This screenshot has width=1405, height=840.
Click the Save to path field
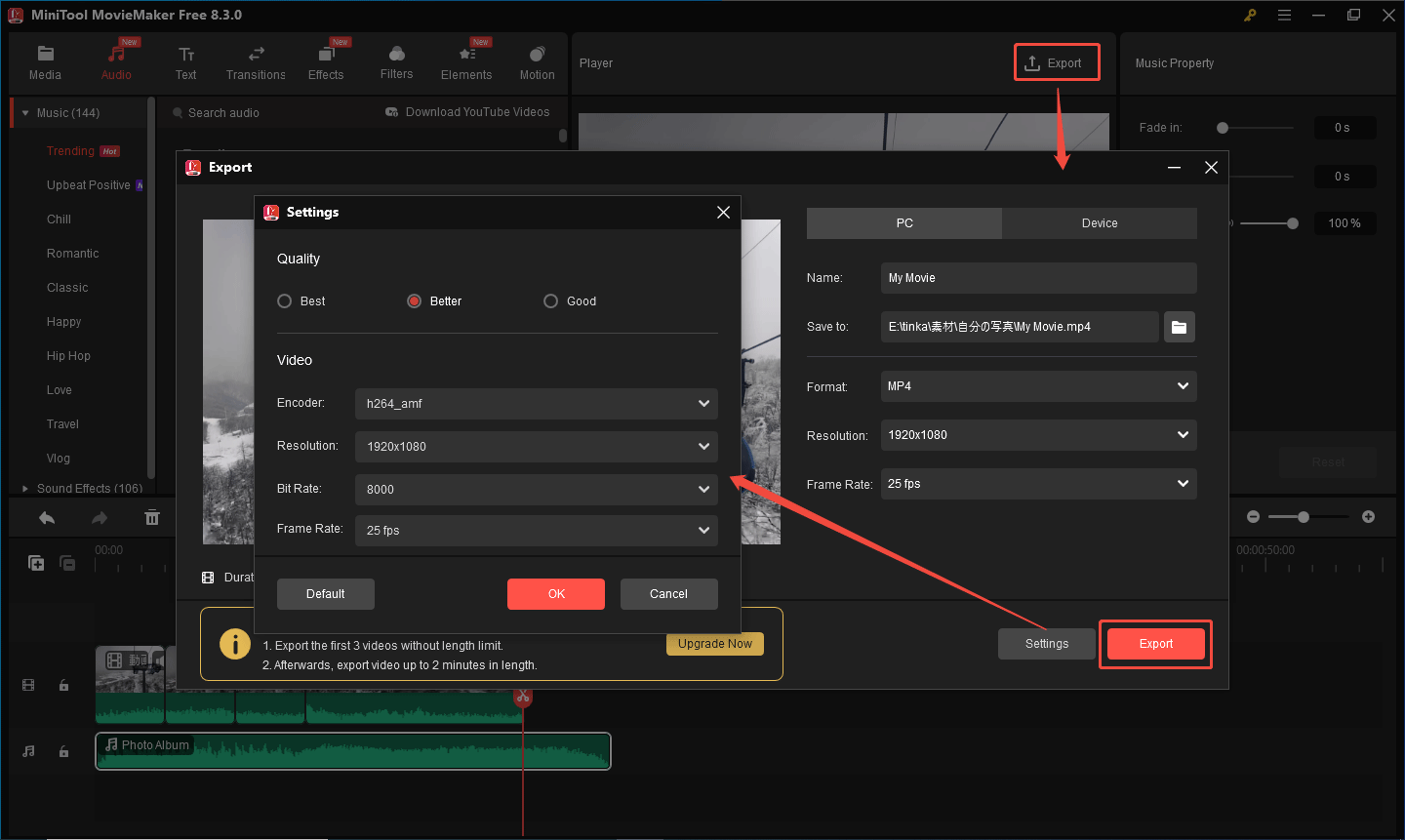1020,327
